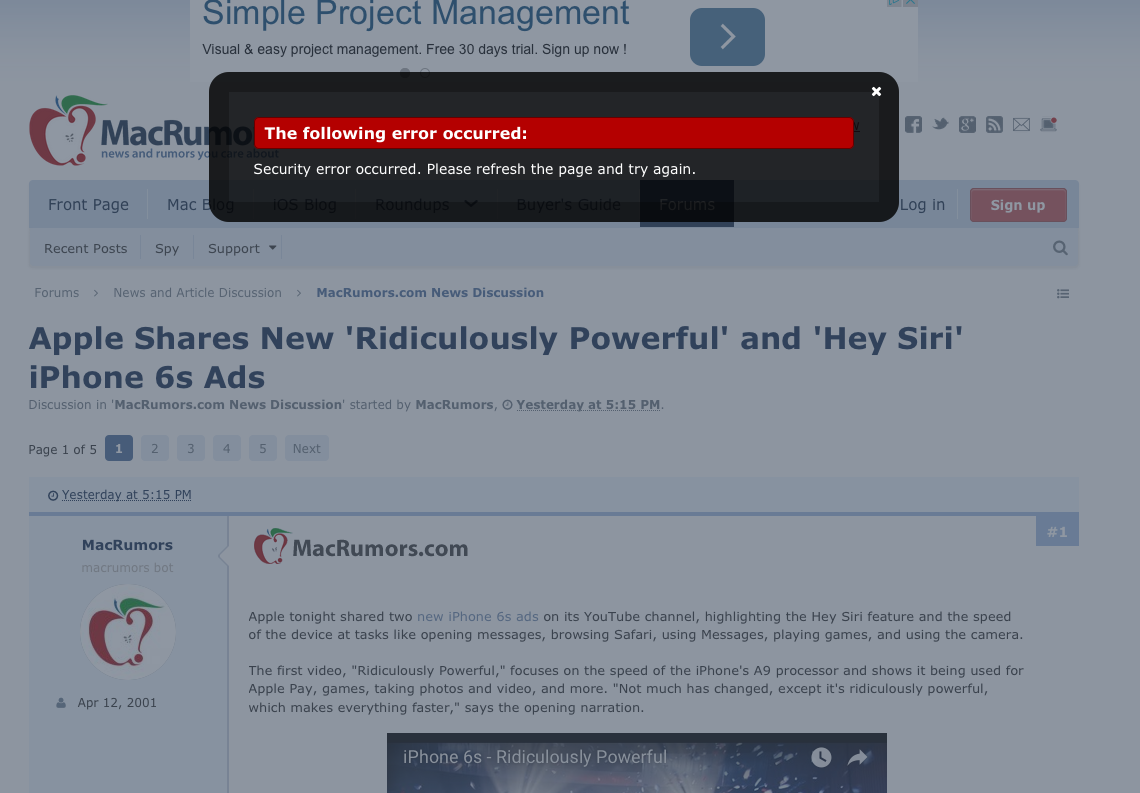This screenshot has height=793, width=1140.
Task: Click MacRumors.com News Discussion breadcrumb
Action: [430, 293]
